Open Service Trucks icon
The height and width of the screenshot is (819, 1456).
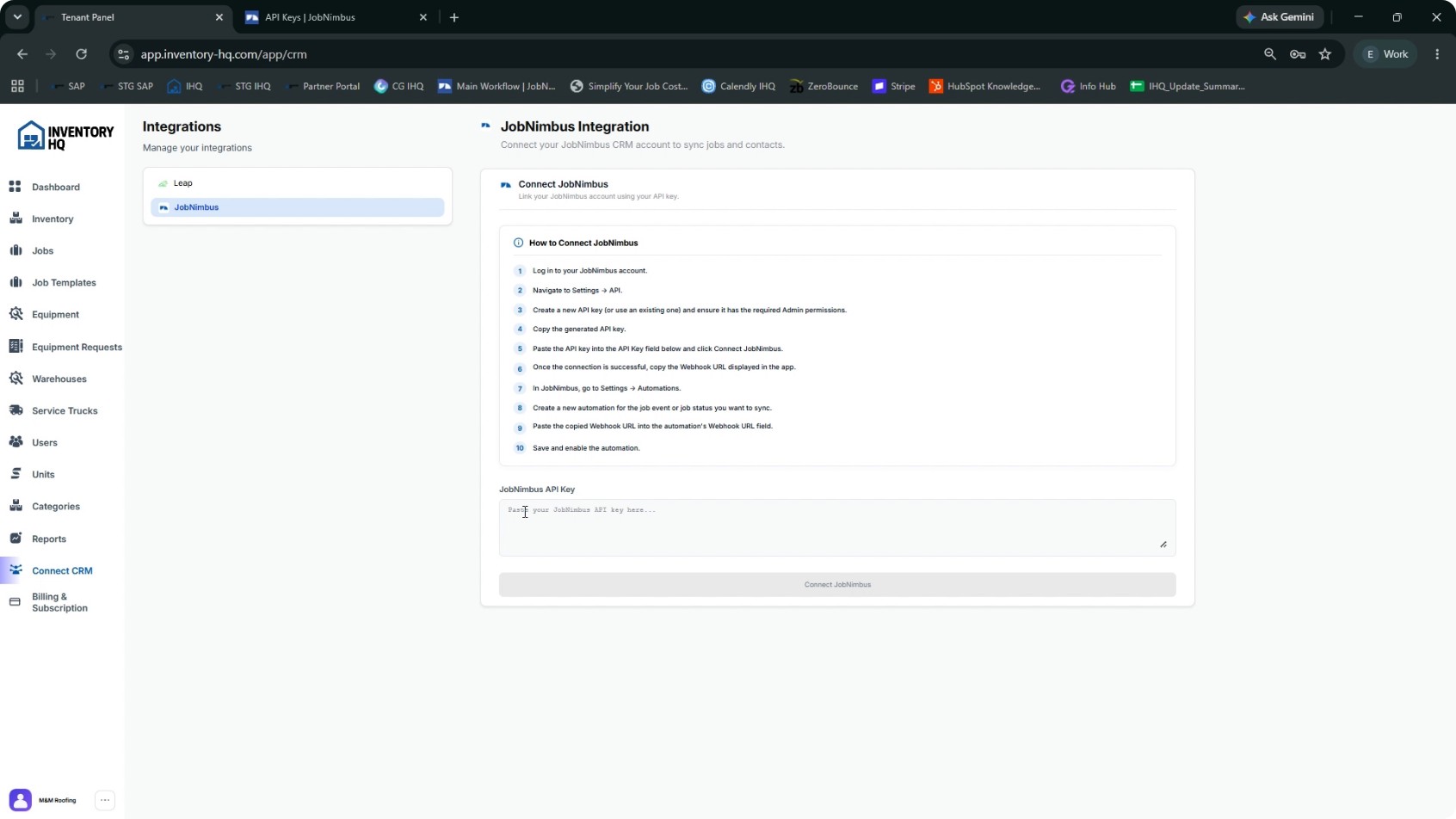[x=15, y=410]
